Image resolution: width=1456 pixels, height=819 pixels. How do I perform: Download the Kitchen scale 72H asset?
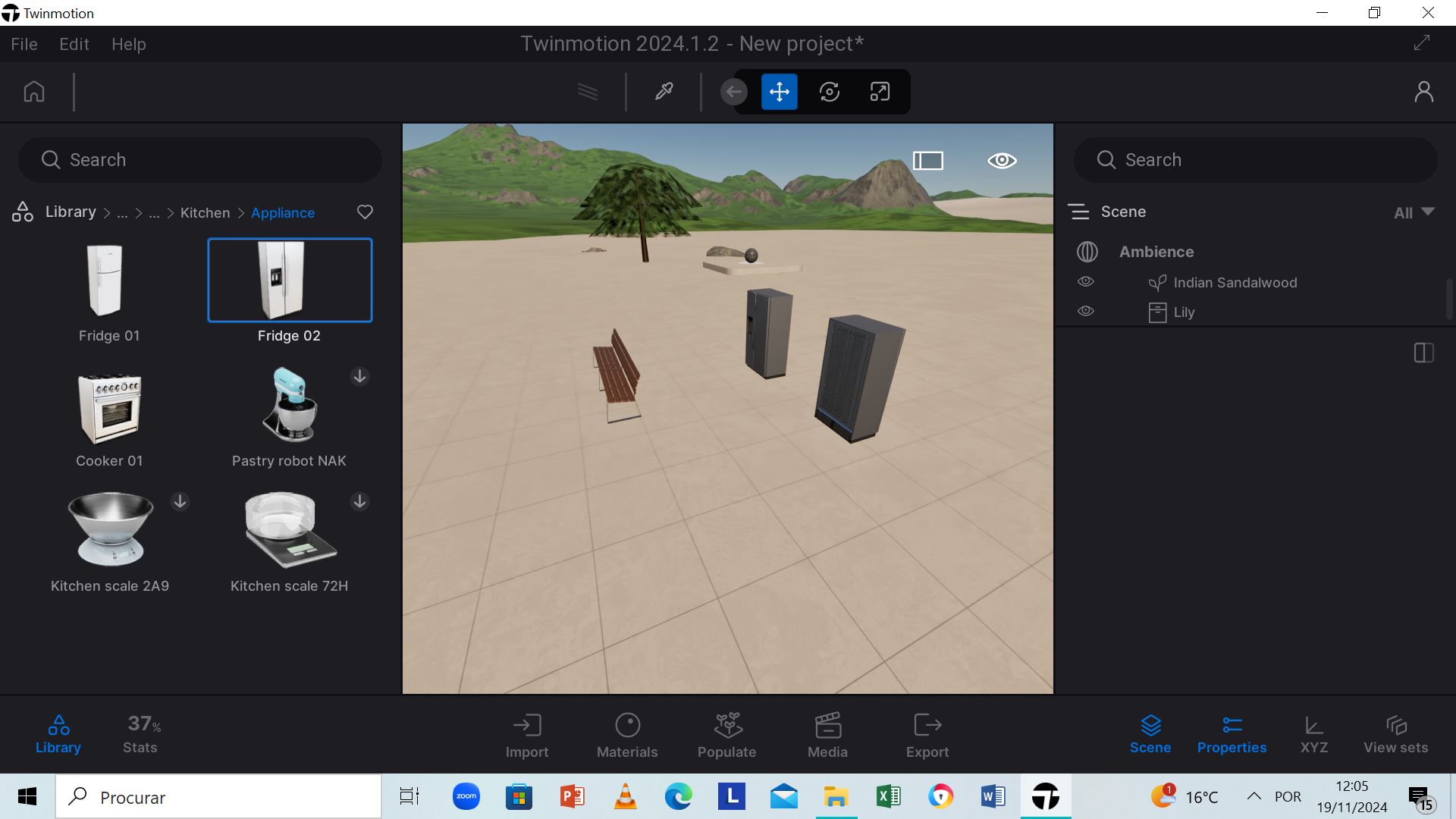(359, 501)
